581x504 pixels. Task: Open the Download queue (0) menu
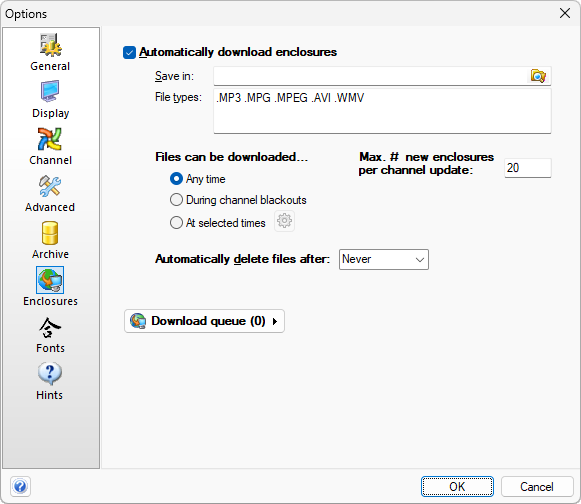pos(204,321)
